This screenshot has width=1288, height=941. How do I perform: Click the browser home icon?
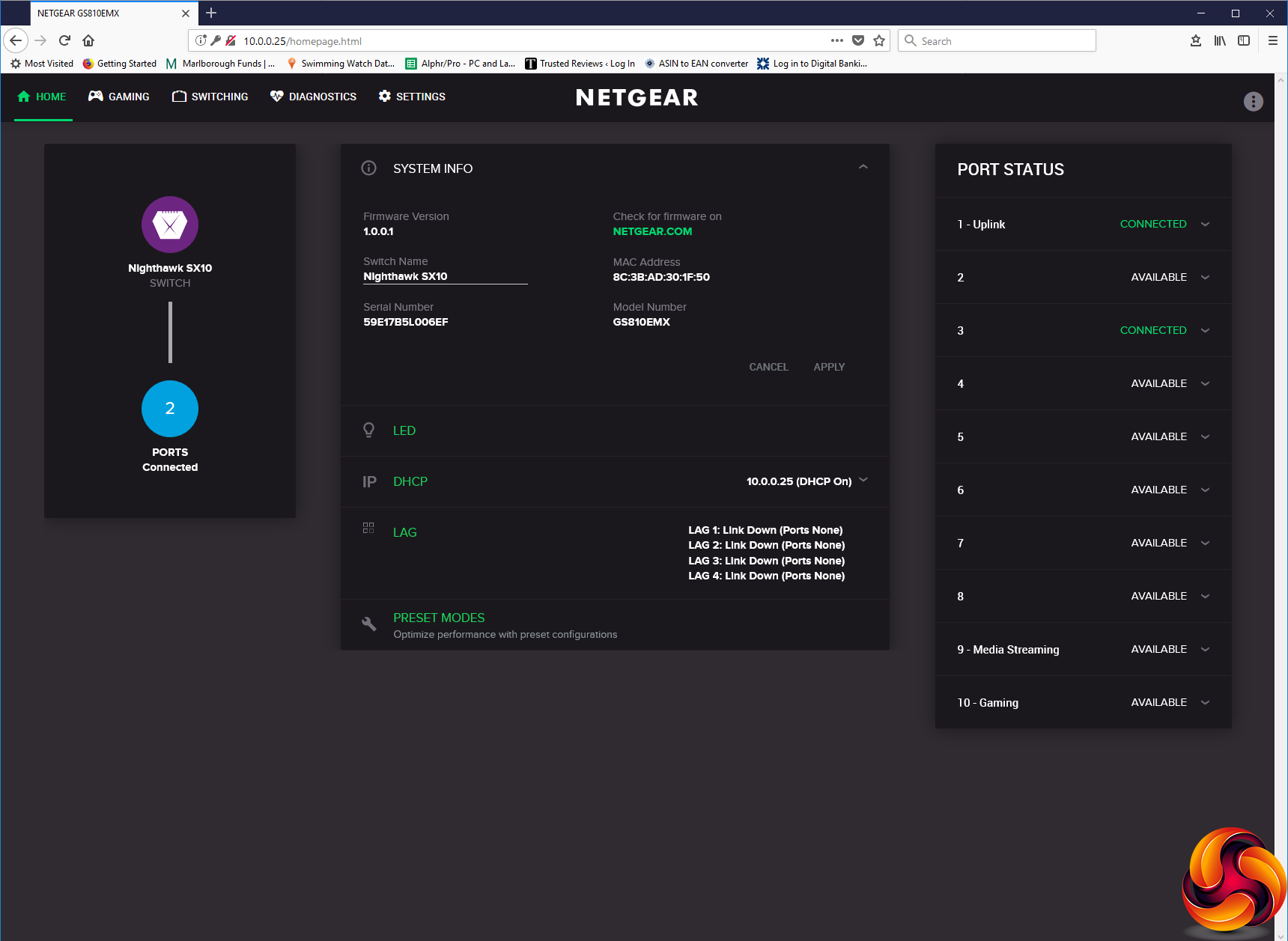coord(88,40)
